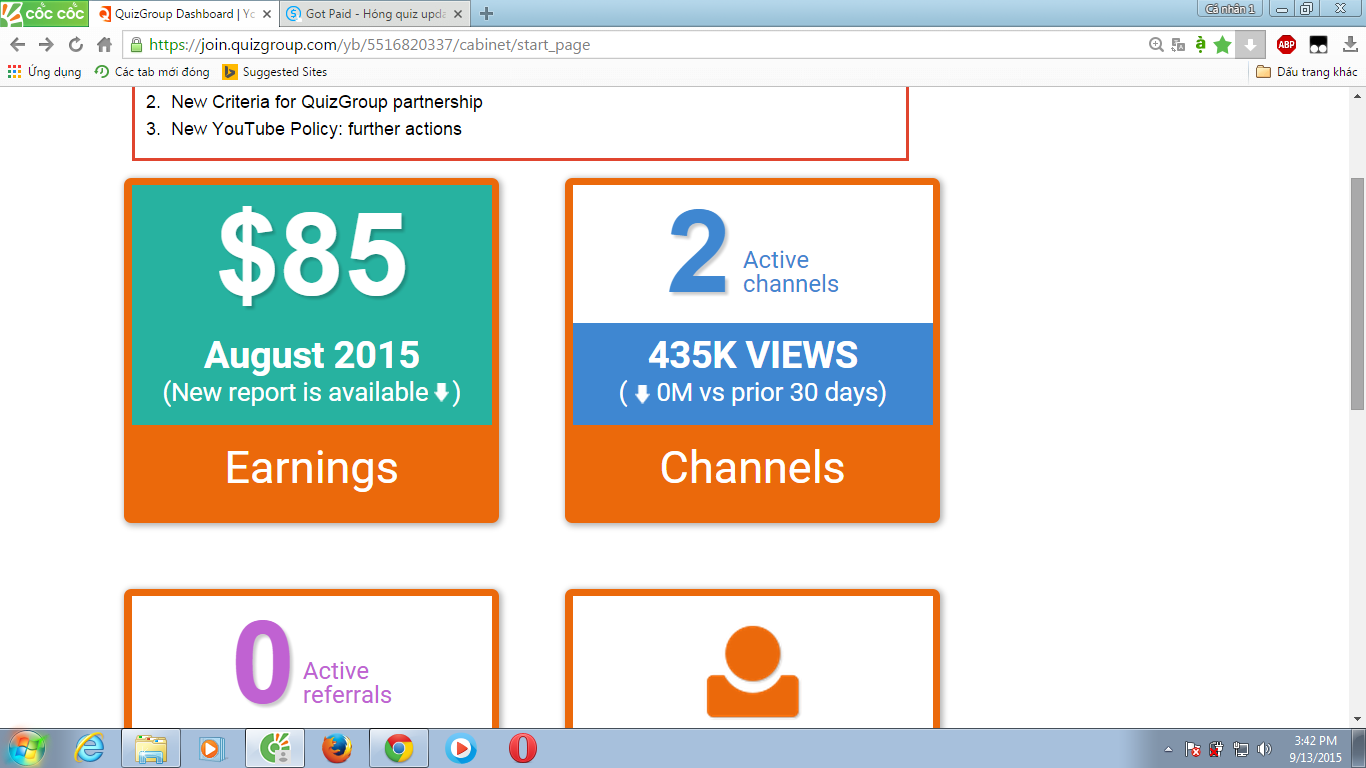Click the page vertical scrollbar thumb
This screenshot has width=1366, height=768.
(x=1357, y=294)
